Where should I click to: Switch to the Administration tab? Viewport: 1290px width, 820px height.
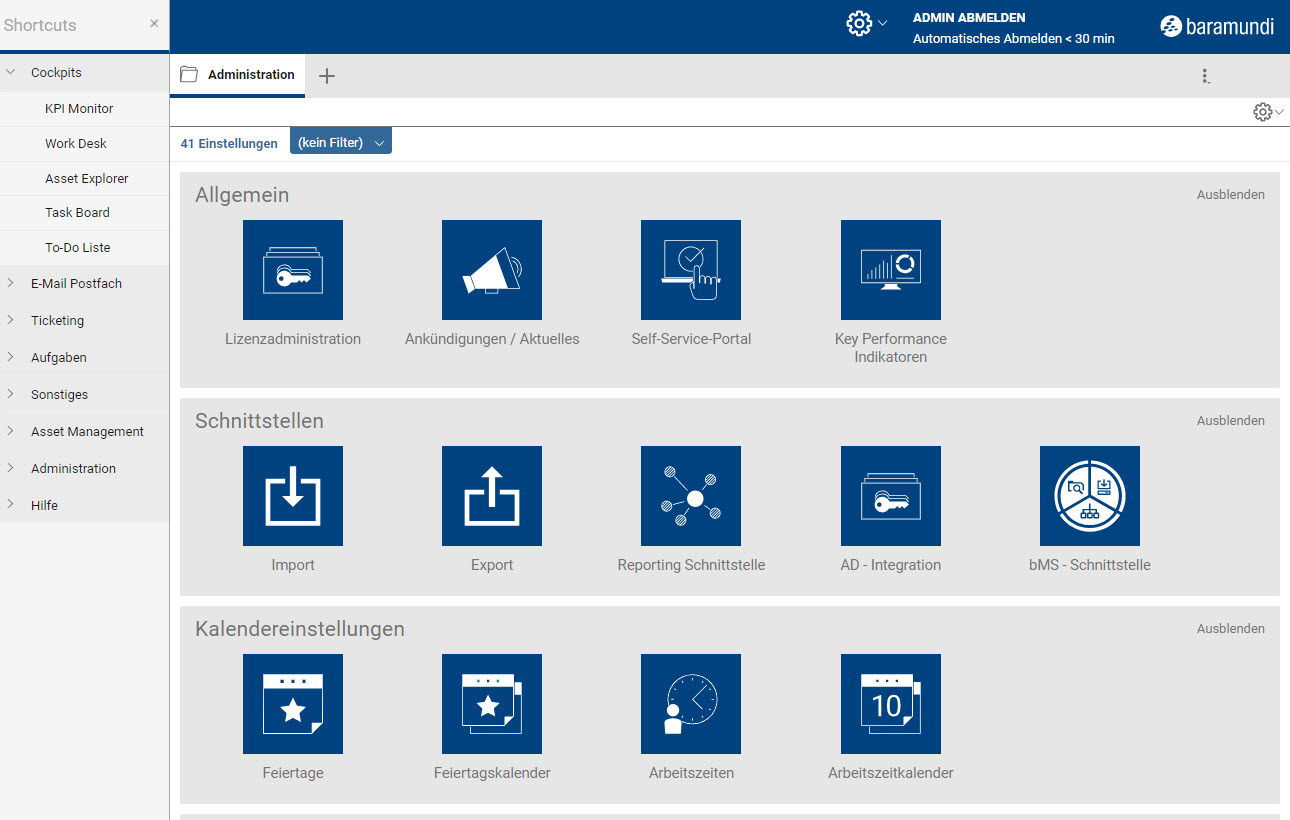pyautogui.click(x=250, y=75)
